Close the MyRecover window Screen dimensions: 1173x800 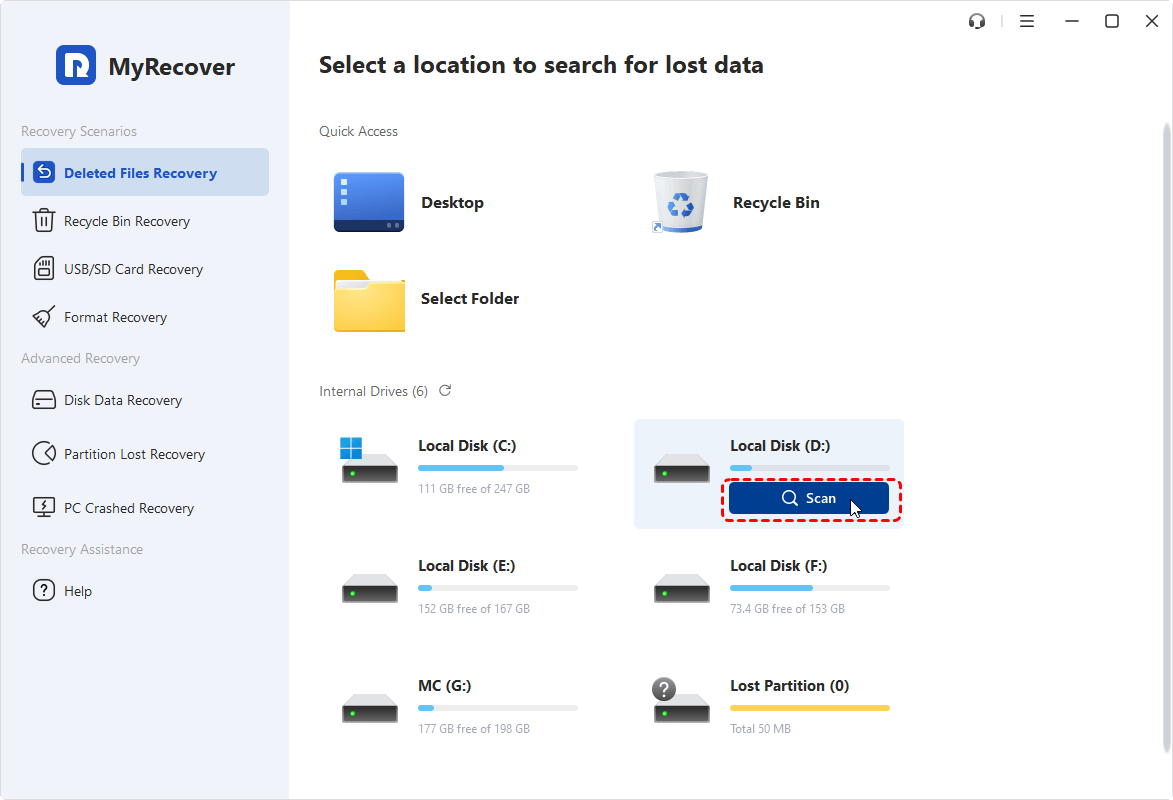click(1151, 21)
